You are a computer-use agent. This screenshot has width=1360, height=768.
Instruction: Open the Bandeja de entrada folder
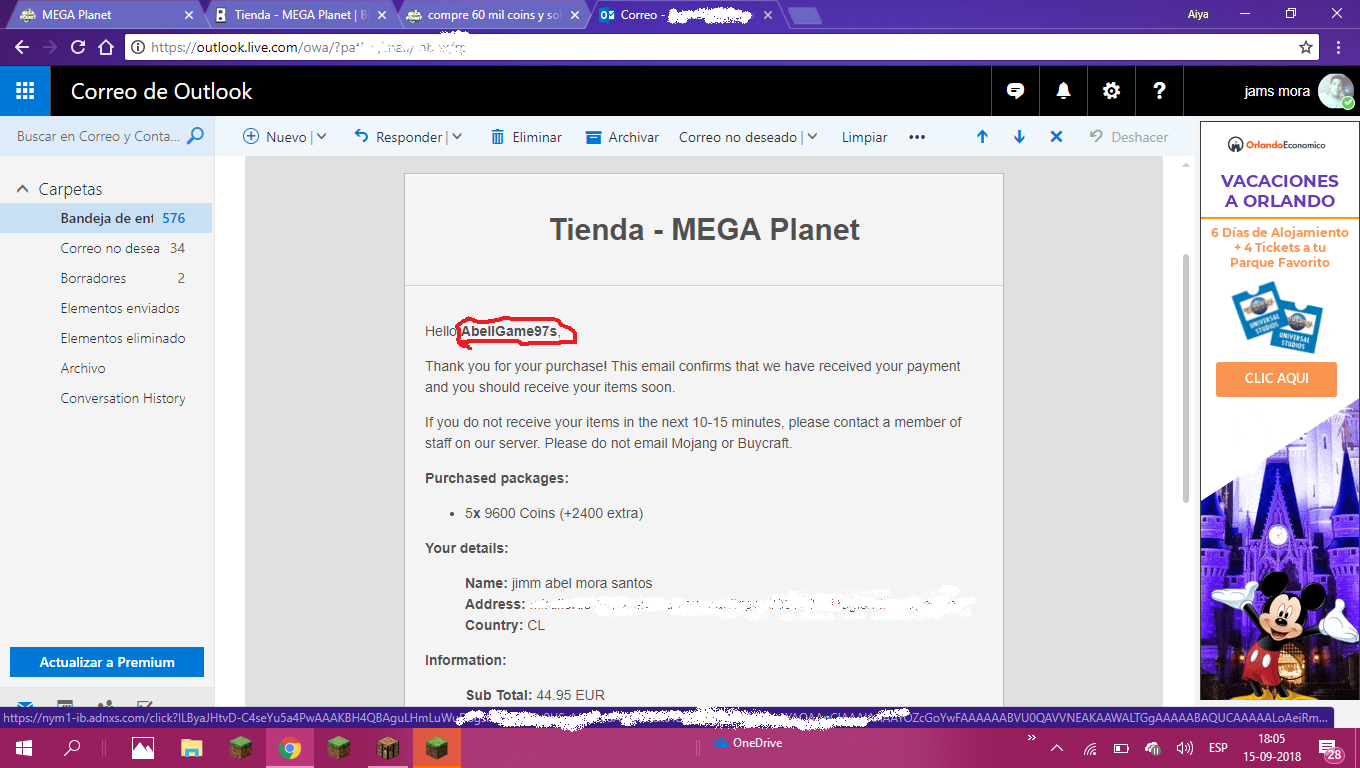click(106, 218)
